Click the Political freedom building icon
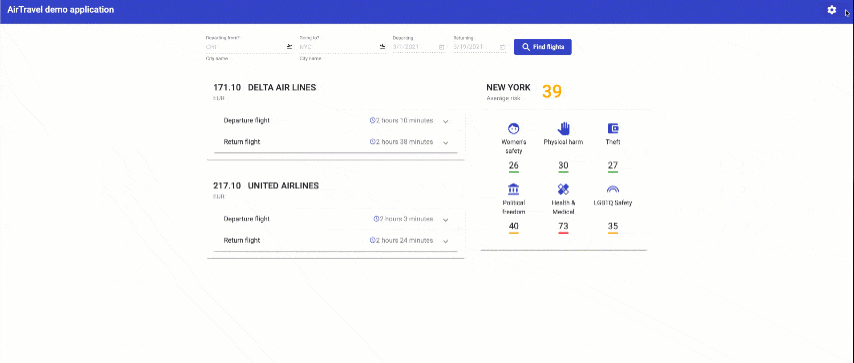854x363 pixels. tap(514, 189)
